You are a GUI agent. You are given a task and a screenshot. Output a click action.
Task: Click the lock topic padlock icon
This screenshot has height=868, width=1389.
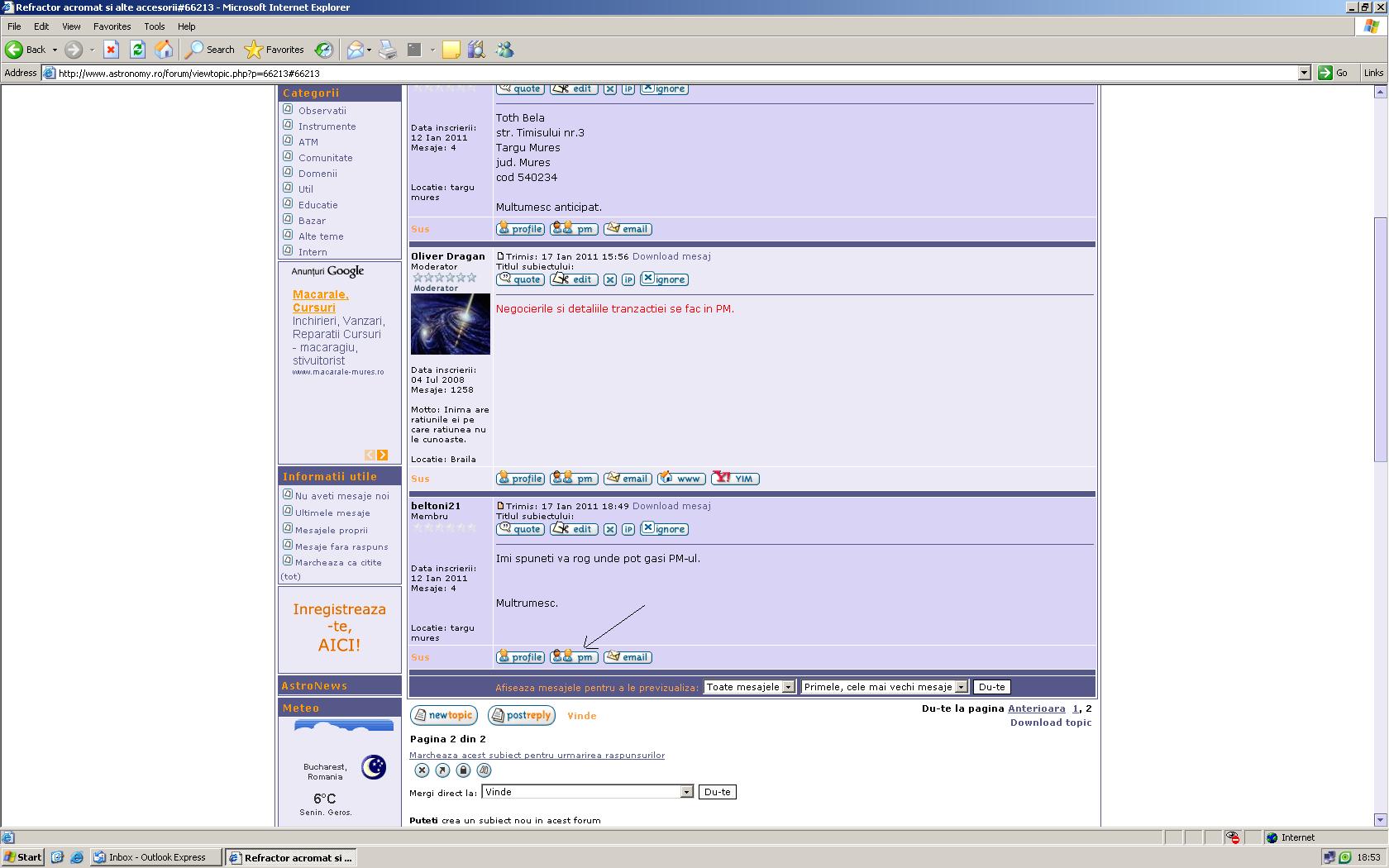click(463, 770)
